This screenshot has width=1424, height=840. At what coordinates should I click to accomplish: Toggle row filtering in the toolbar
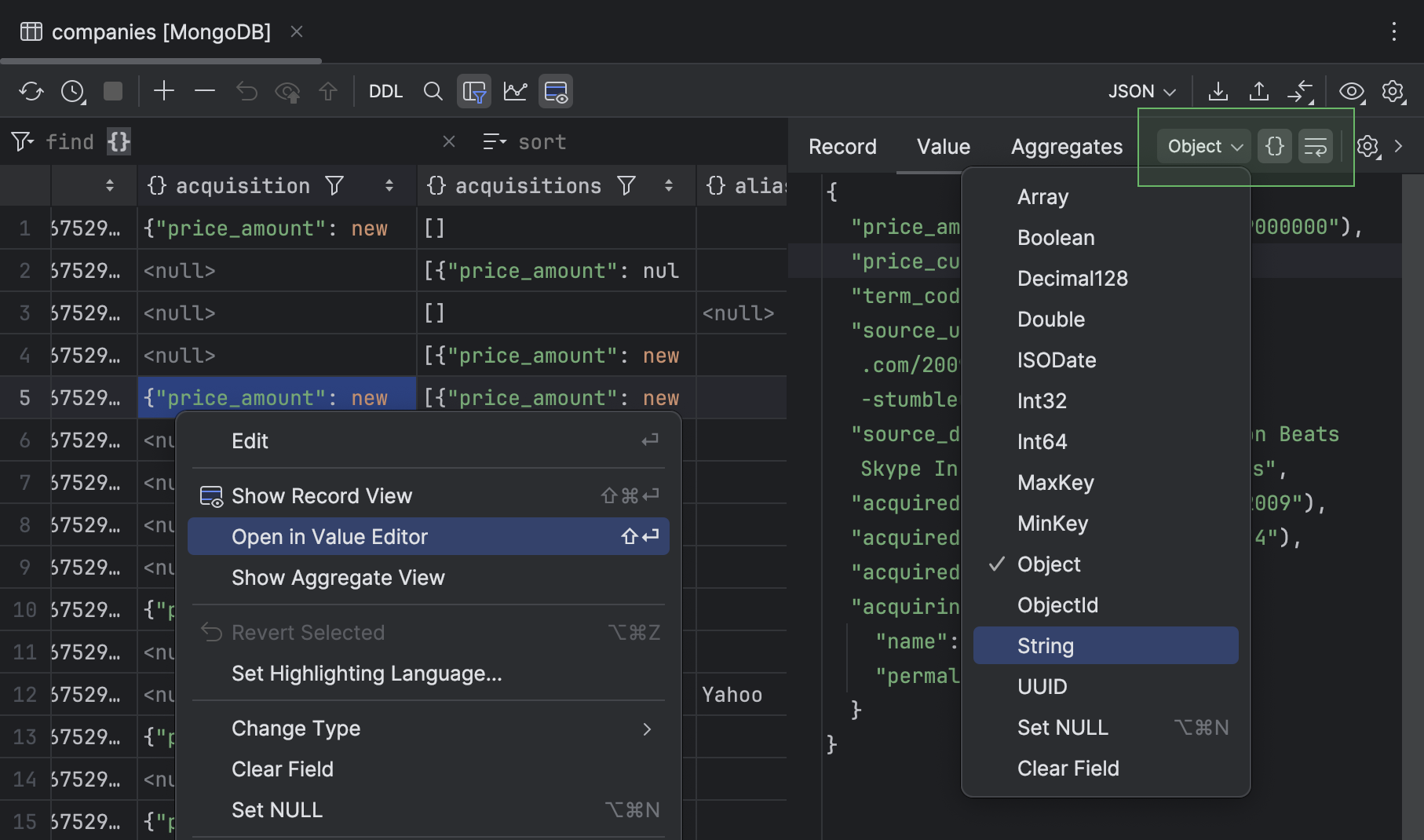point(474,90)
